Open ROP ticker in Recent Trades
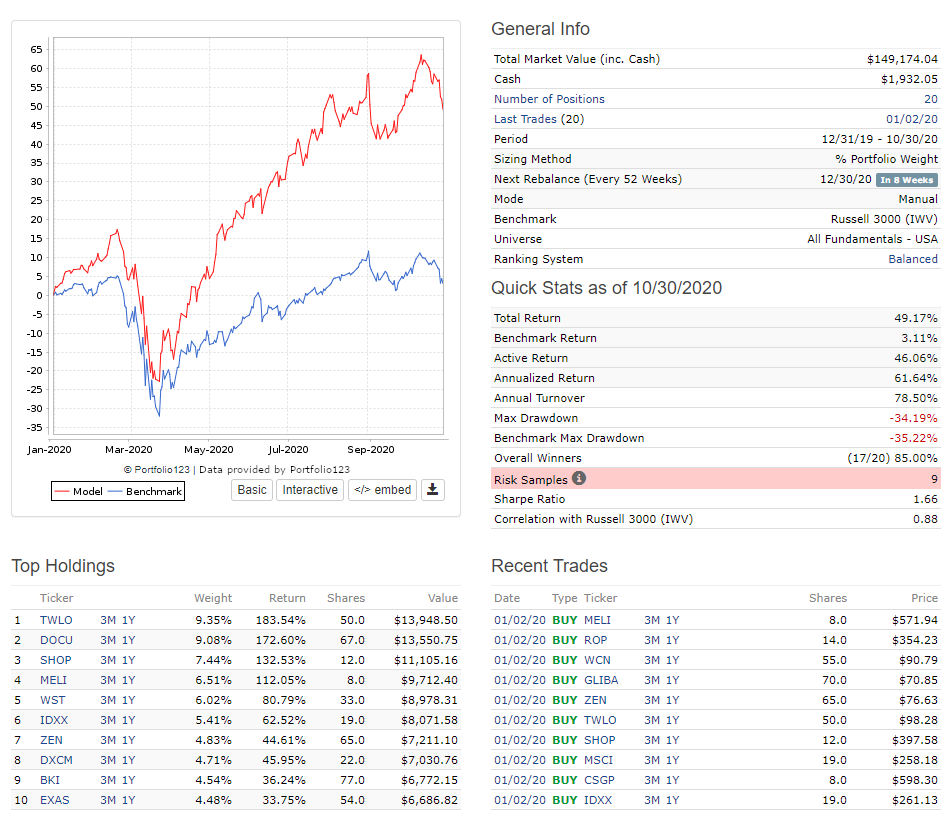This screenshot has width=951, height=818. pyautogui.click(x=596, y=640)
